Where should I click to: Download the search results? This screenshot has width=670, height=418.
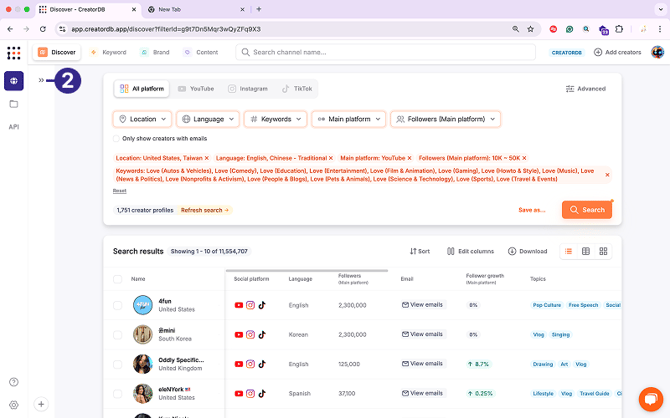(527, 251)
